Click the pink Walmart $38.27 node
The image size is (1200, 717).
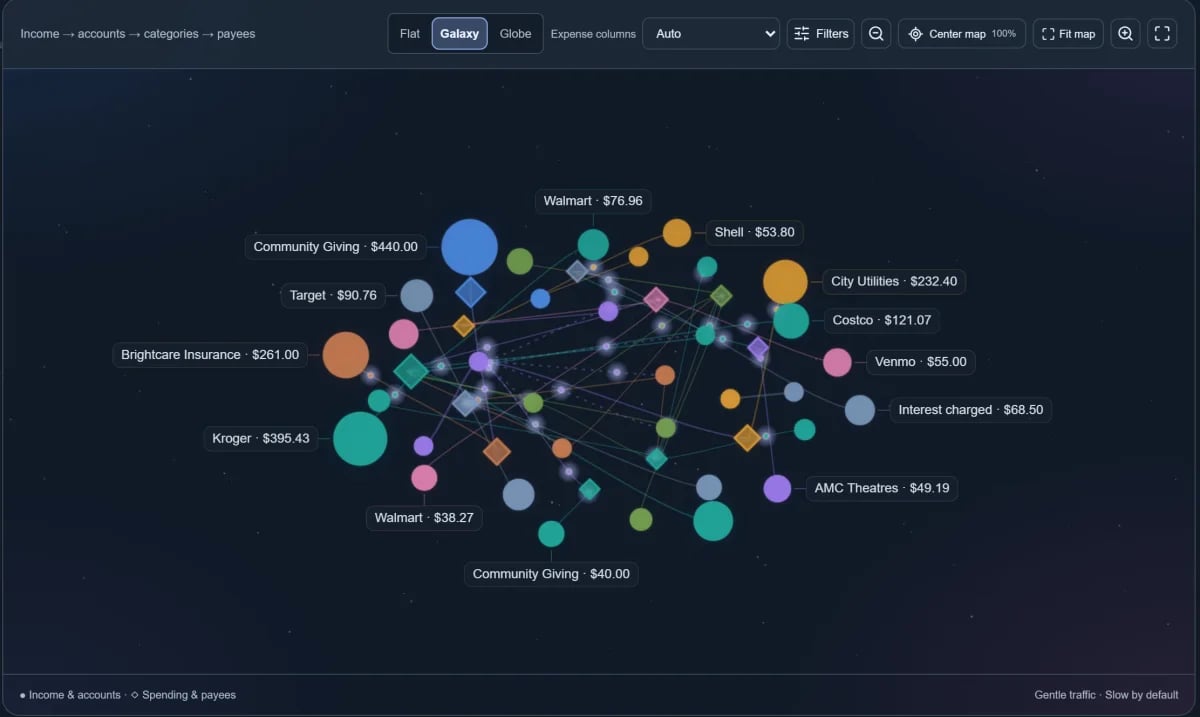[424, 478]
